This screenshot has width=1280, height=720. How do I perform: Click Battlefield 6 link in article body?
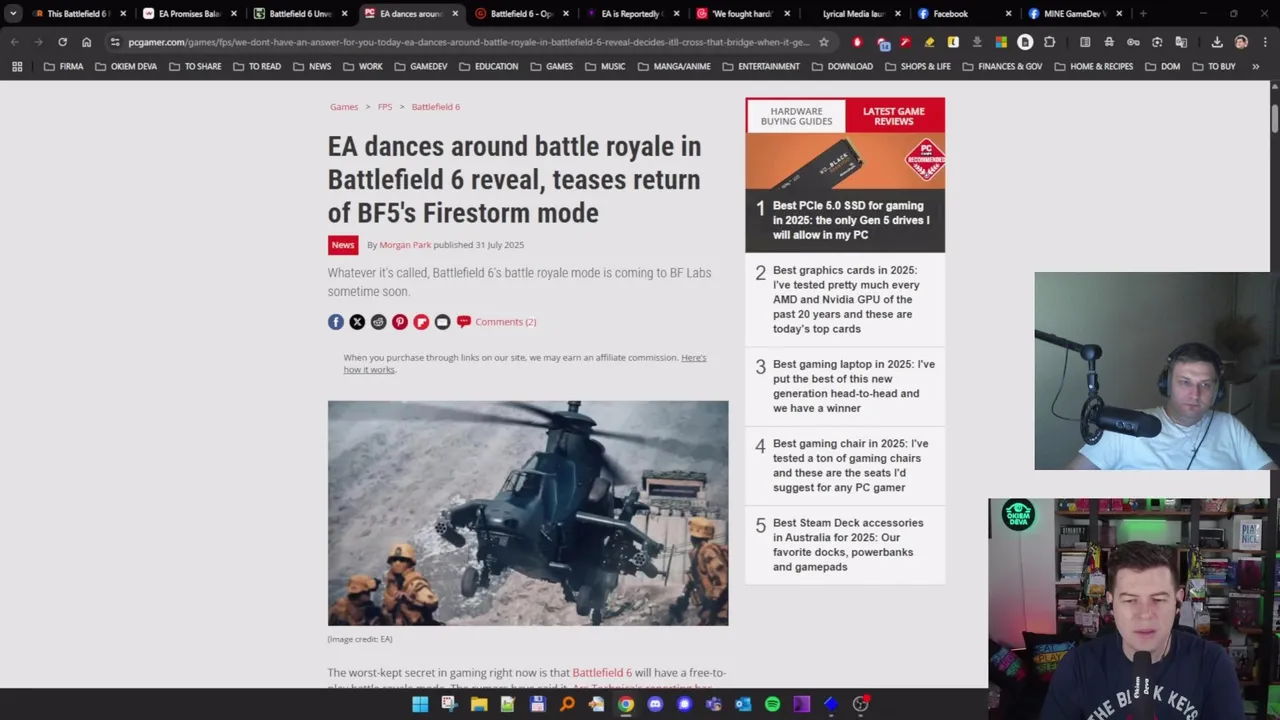point(602,673)
